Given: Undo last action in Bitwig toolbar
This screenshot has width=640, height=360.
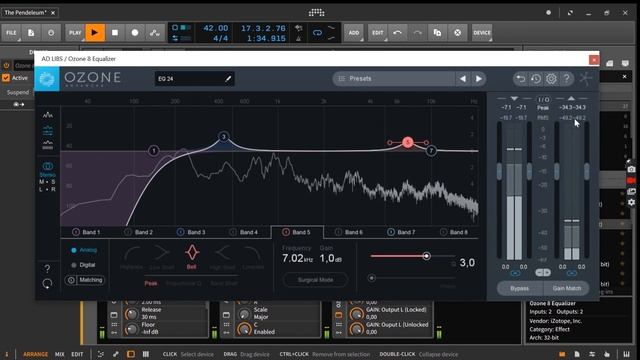Looking at the screenshot, I should (x=398, y=33).
